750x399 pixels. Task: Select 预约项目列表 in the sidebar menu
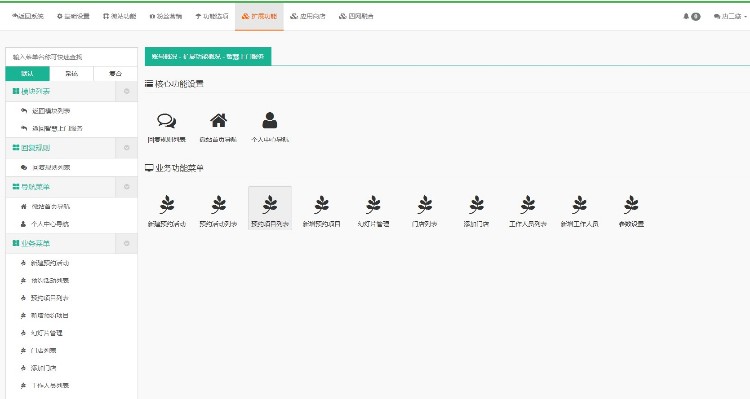[50, 298]
